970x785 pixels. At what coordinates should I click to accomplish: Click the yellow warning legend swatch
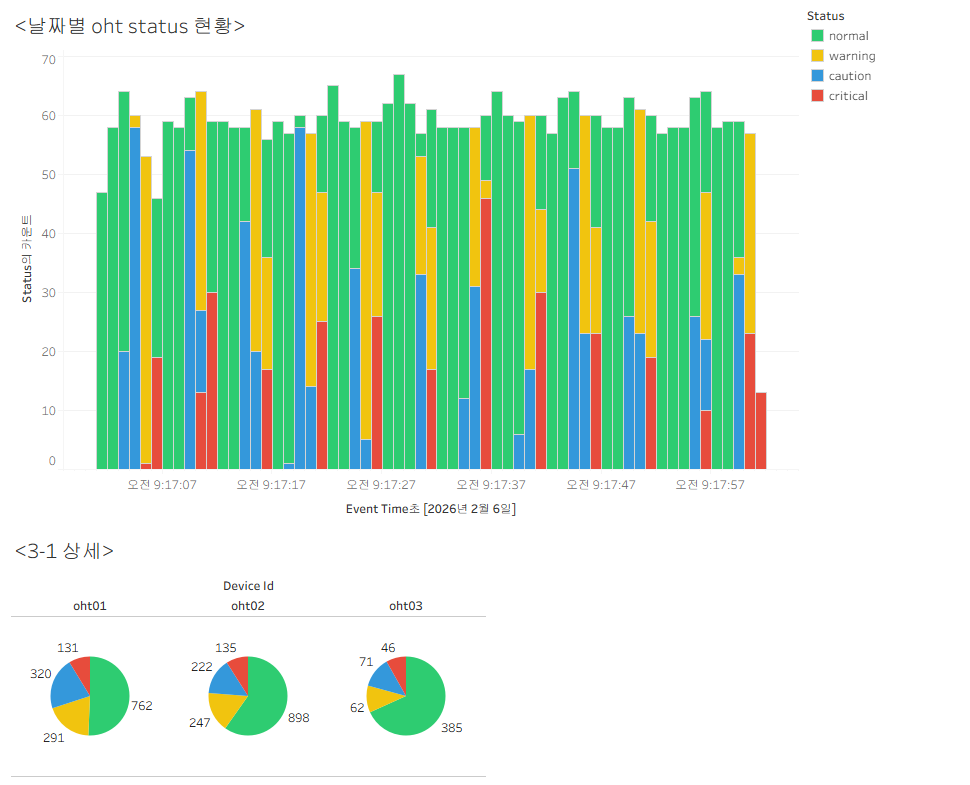pos(817,56)
